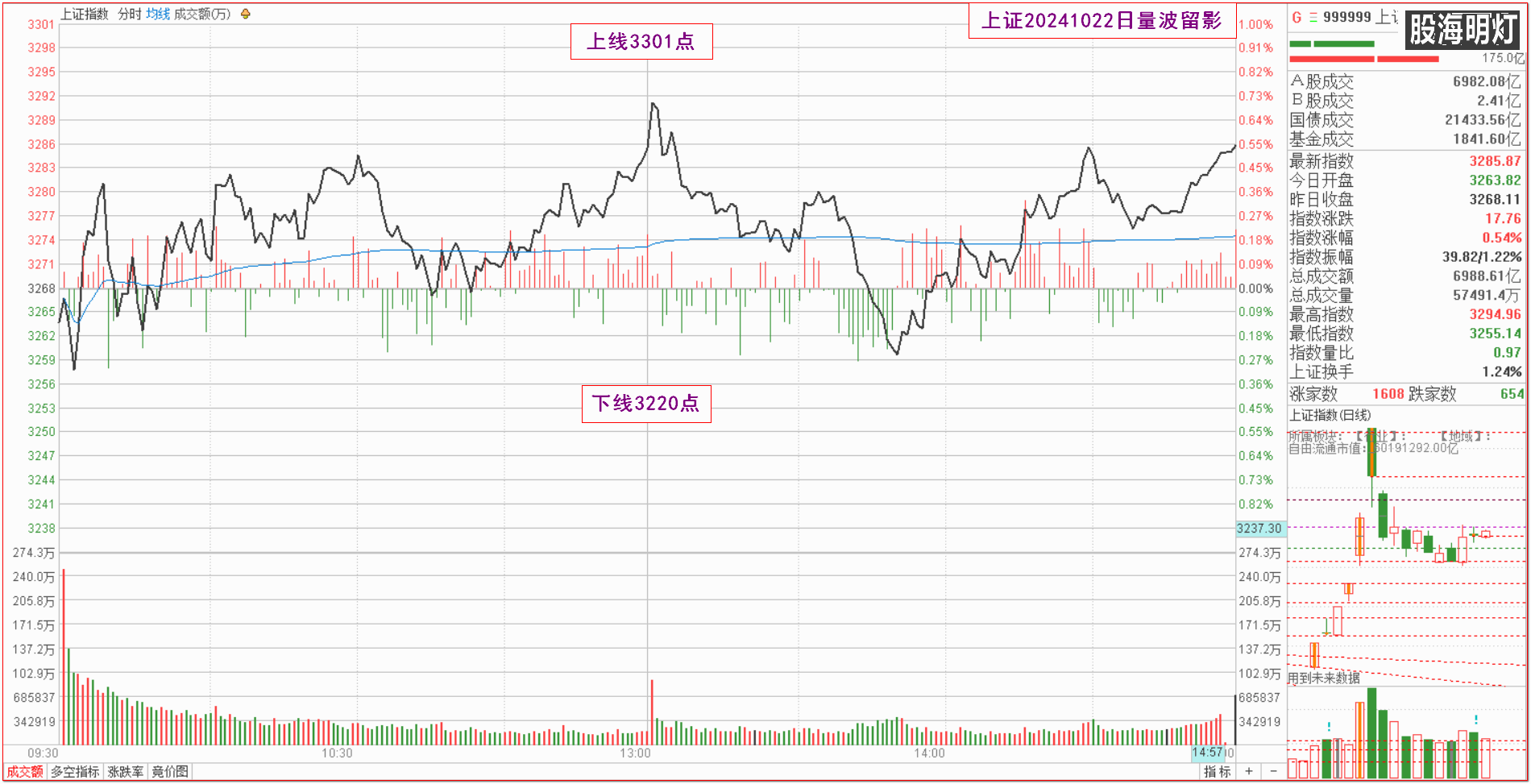Click the 13:00 time axis label
This screenshot has height=784, width=1531.
635,753
